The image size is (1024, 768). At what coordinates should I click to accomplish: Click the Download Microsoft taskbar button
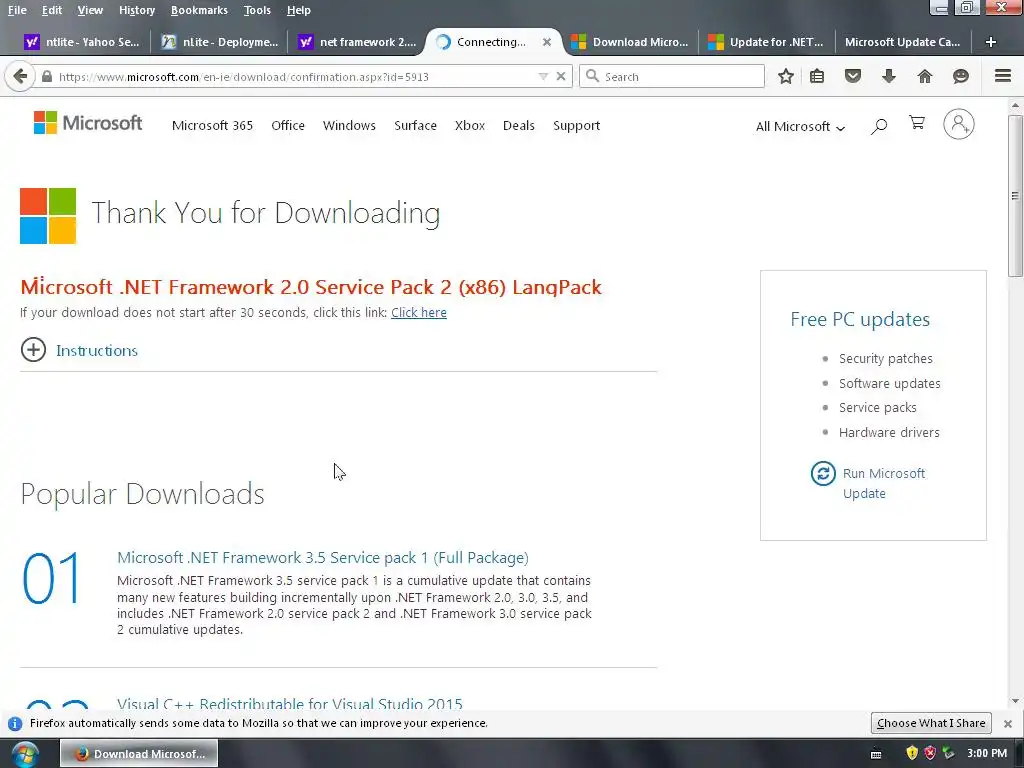tap(139, 754)
